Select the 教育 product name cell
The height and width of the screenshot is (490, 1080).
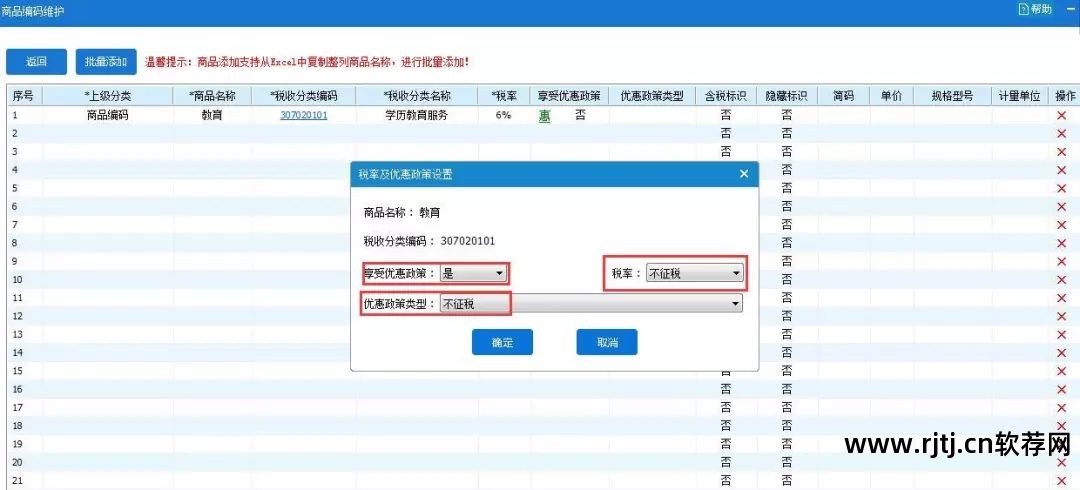(x=213, y=115)
